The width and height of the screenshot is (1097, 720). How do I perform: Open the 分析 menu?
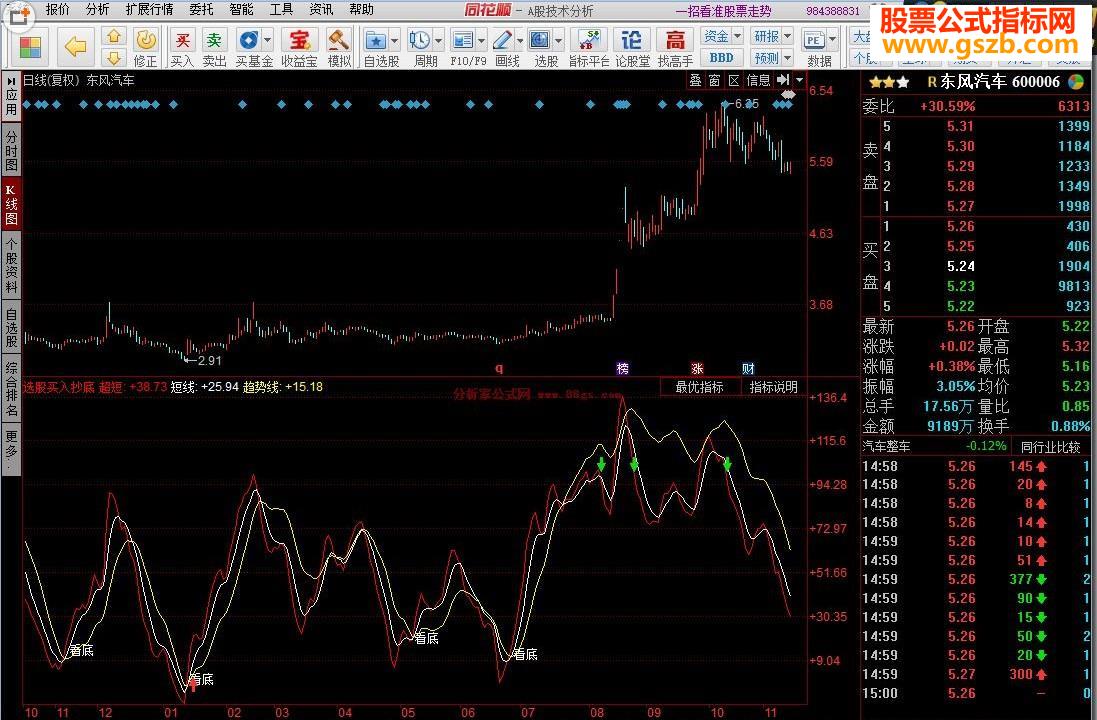(97, 10)
